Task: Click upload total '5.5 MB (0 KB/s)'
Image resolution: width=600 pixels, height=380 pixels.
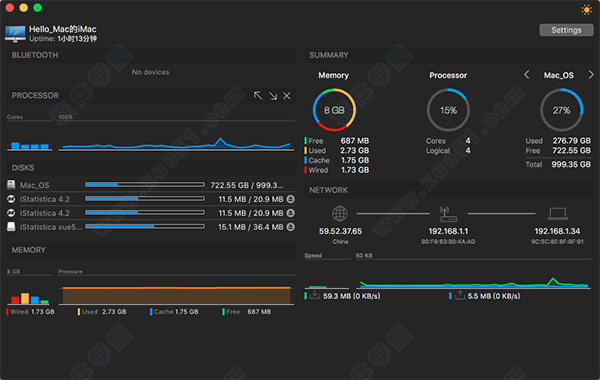Action: click(x=494, y=296)
